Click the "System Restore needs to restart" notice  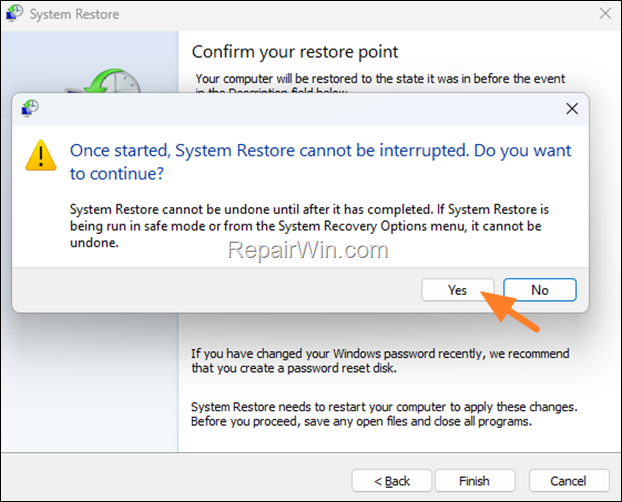pos(384,414)
